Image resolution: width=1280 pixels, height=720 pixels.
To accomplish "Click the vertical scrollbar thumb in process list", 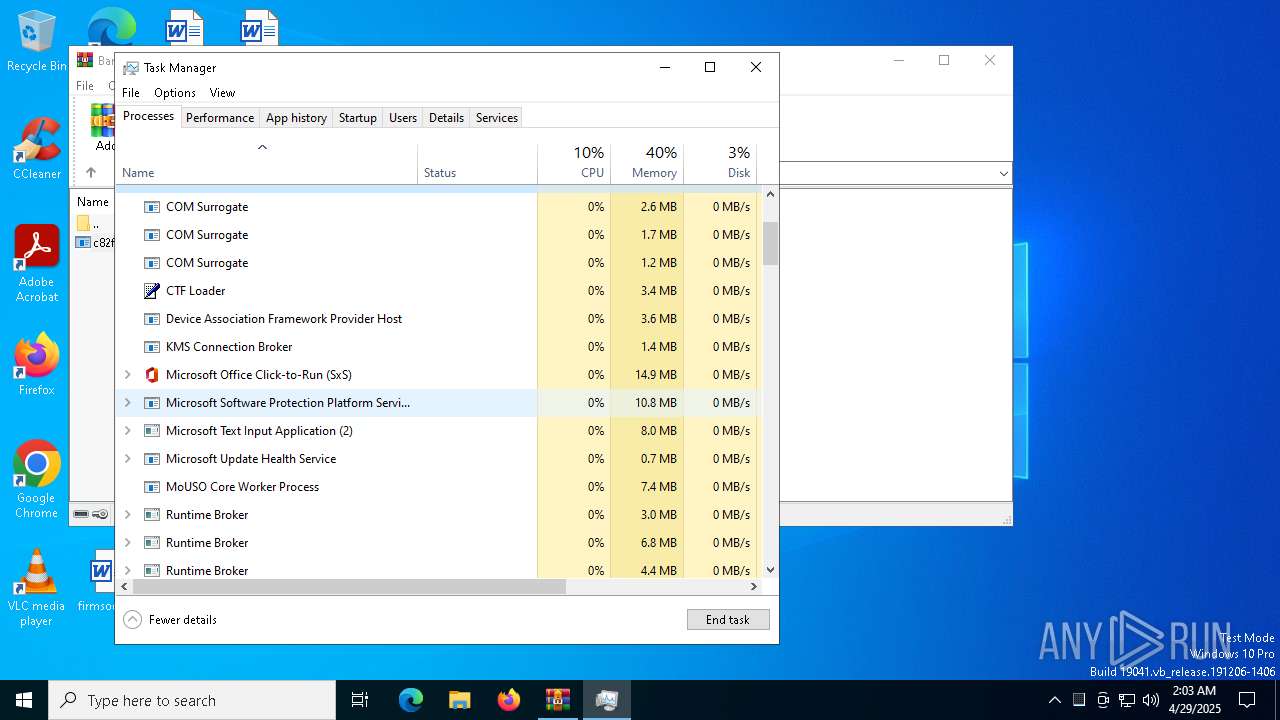I will coord(770,243).
